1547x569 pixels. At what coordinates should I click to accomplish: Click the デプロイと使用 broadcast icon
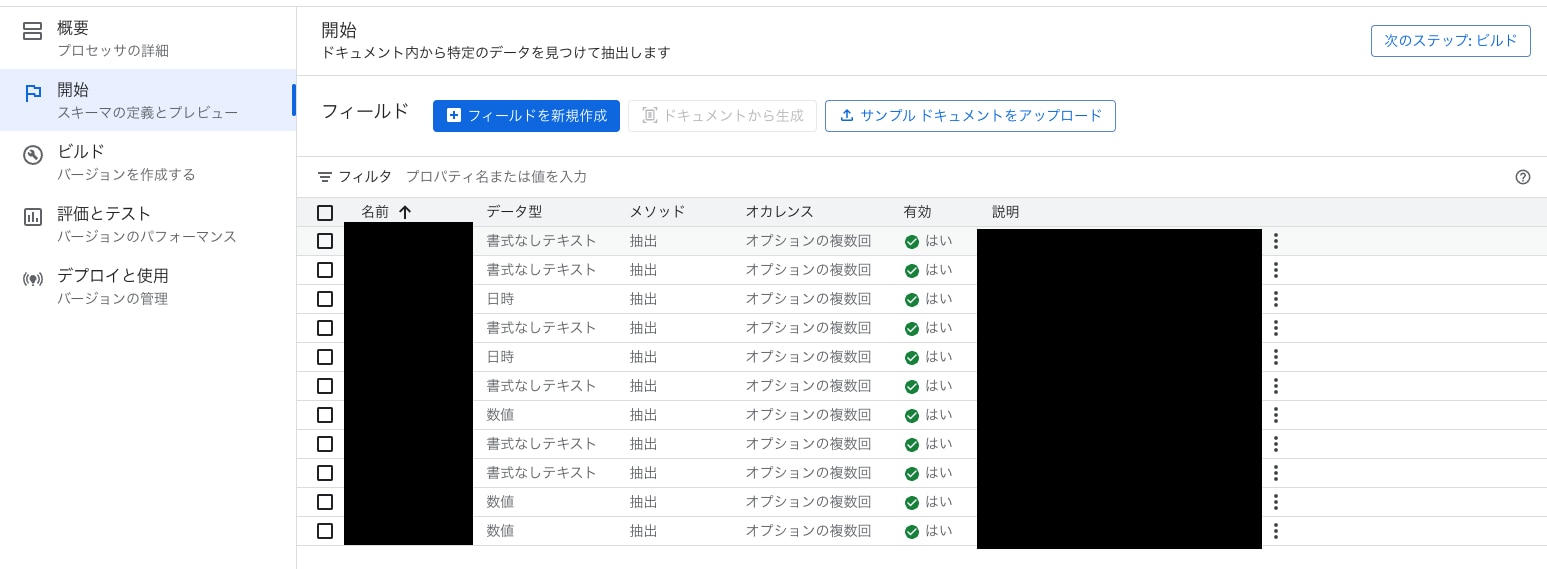point(33,279)
